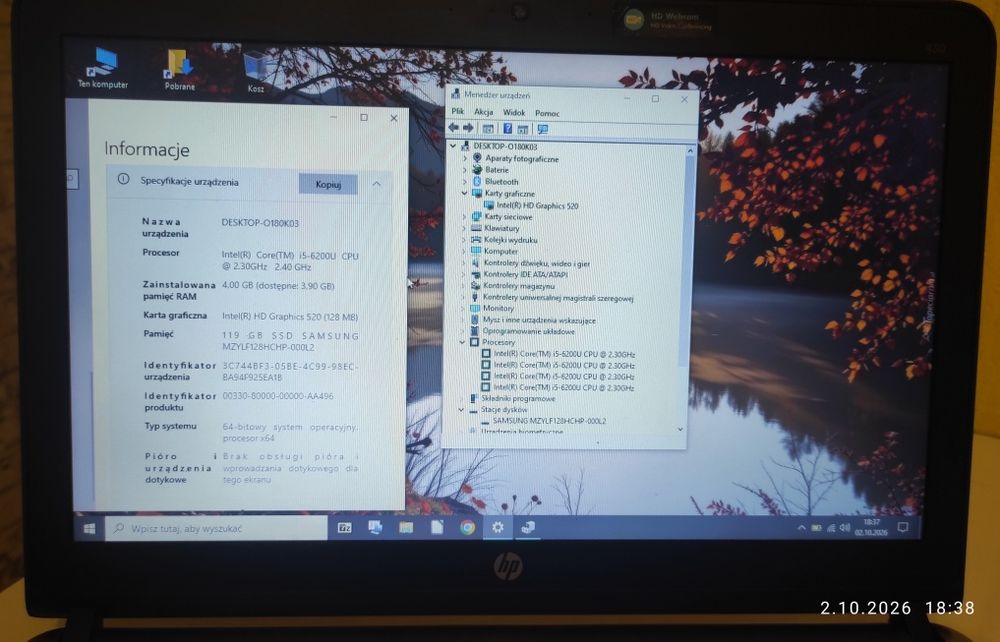Viewport: 1000px width, 642px height.
Task: Click the blue Help question-mark toolbar icon
Action: 507,128
